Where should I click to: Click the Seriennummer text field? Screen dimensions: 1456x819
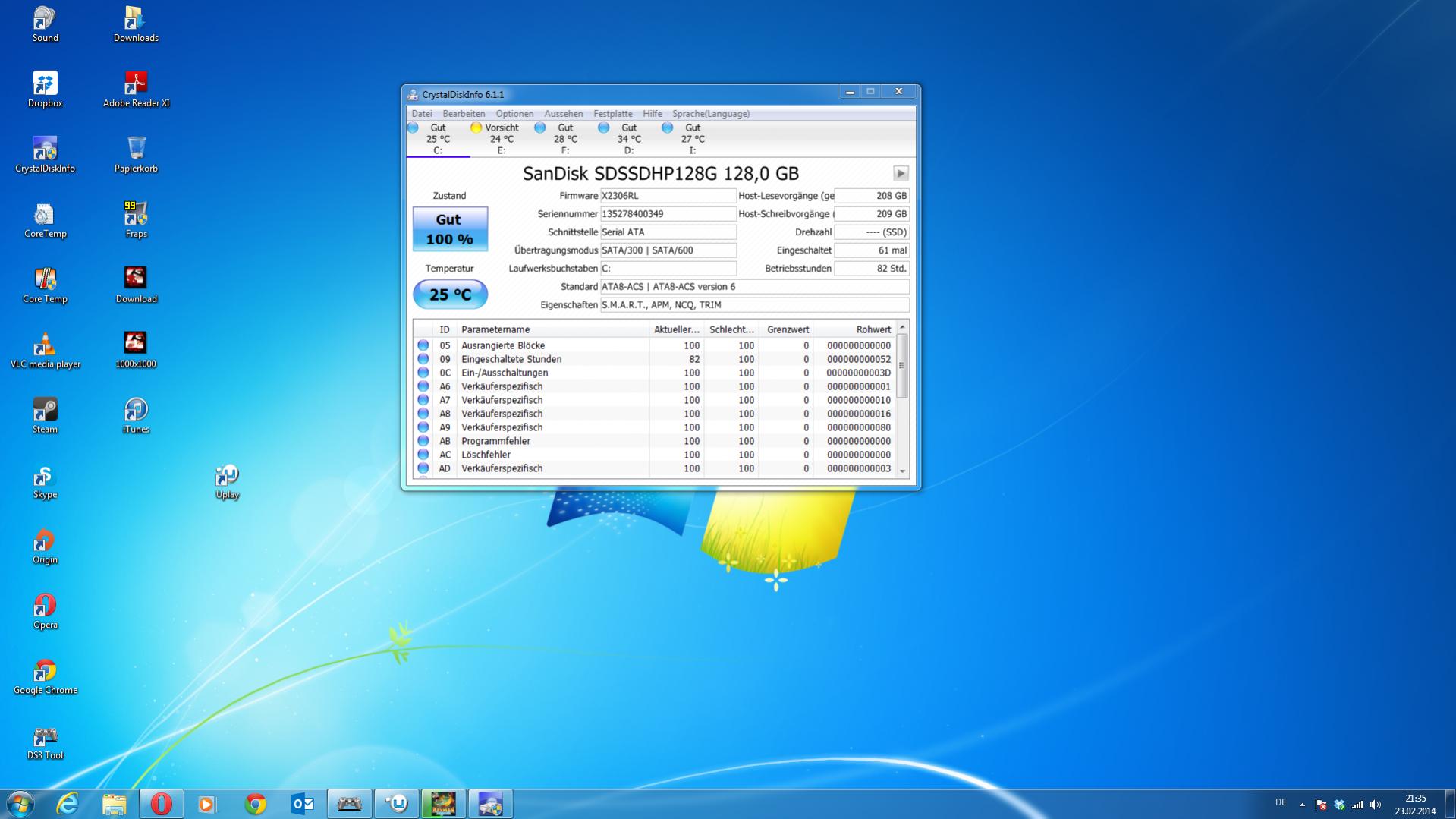coord(668,214)
